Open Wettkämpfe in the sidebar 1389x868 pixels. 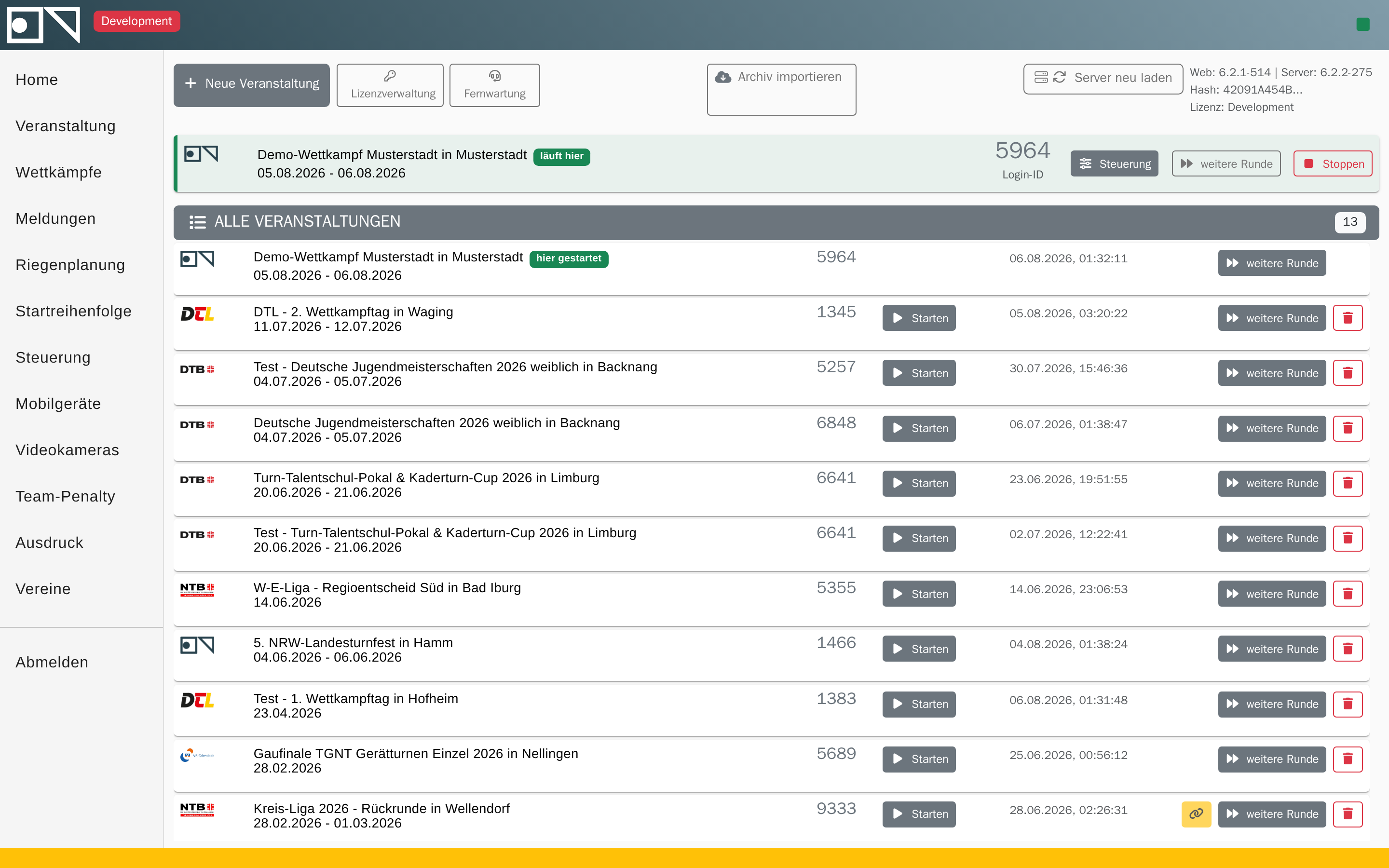point(58,172)
